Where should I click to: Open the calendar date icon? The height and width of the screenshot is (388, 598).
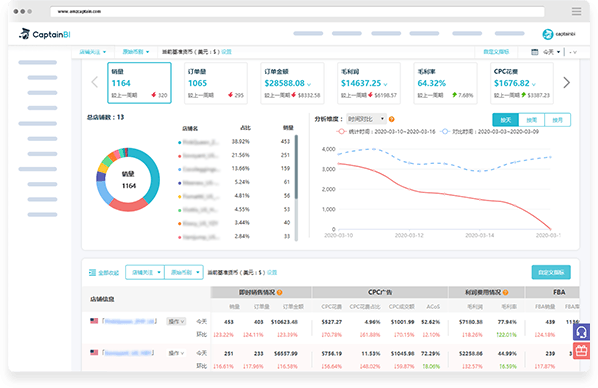[x=535, y=52]
